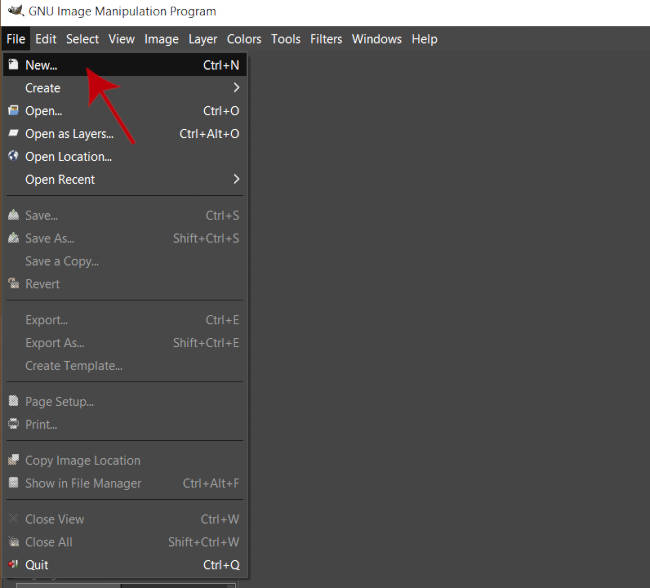Open the Tools menu

coord(286,39)
